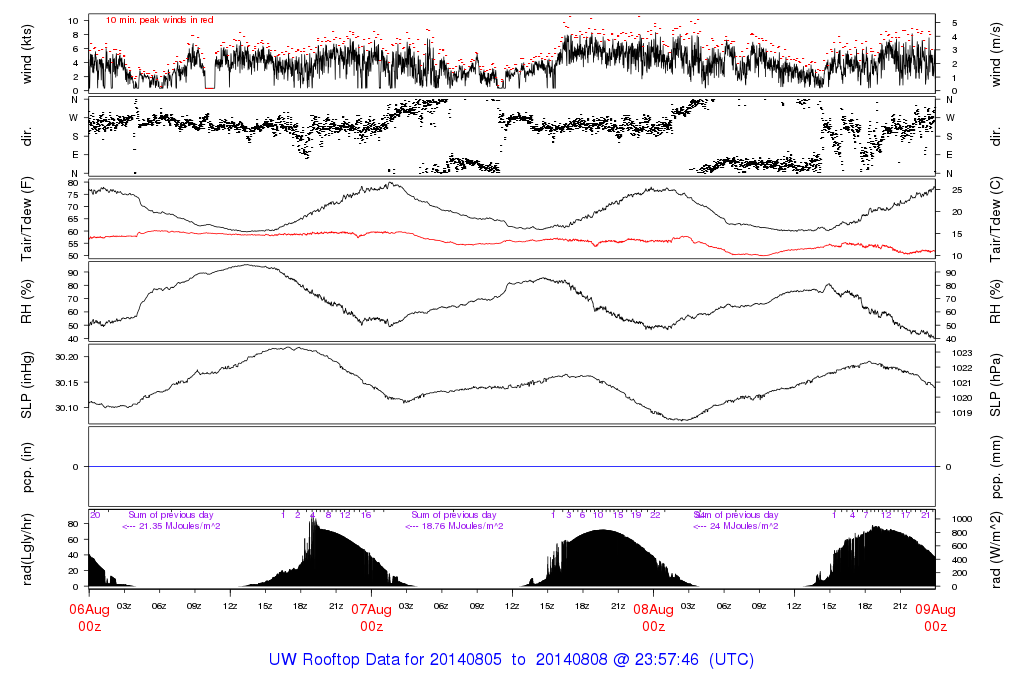The height and width of the screenshot is (700, 1024).
Task: Click the 06Aug date label
Action: tap(90, 609)
